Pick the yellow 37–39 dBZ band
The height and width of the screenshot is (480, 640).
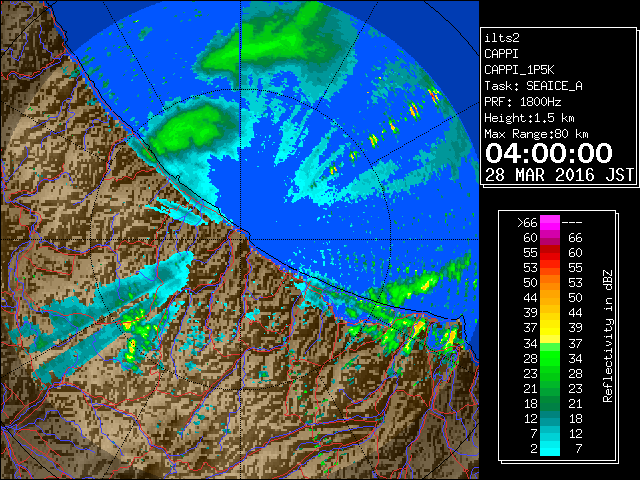tap(550, 328)
